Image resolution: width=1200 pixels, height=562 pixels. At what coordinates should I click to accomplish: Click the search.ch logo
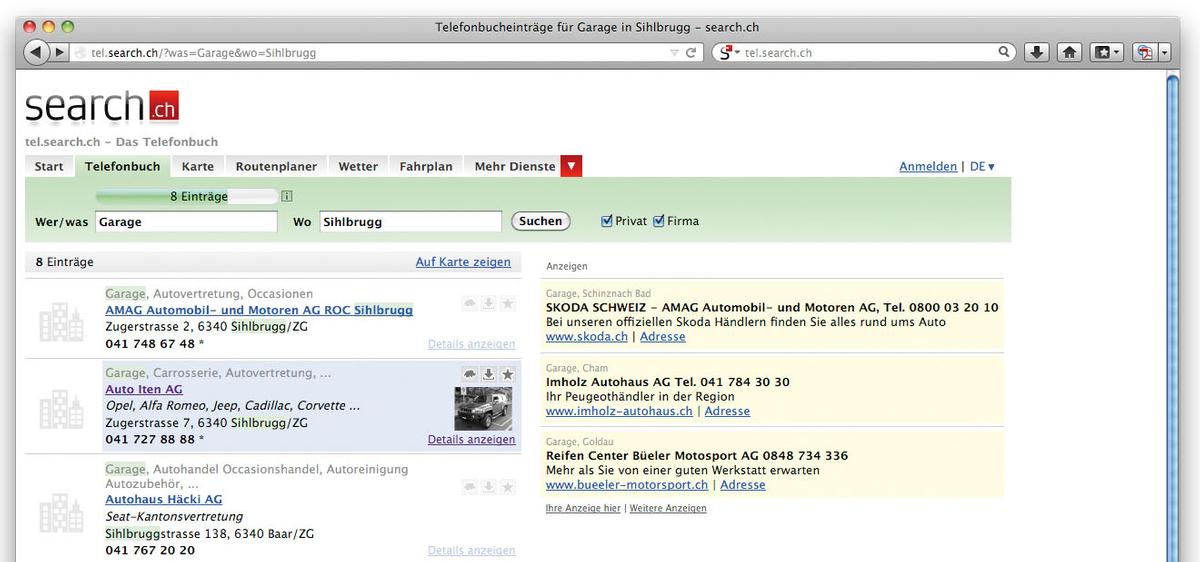coord(102,105)
